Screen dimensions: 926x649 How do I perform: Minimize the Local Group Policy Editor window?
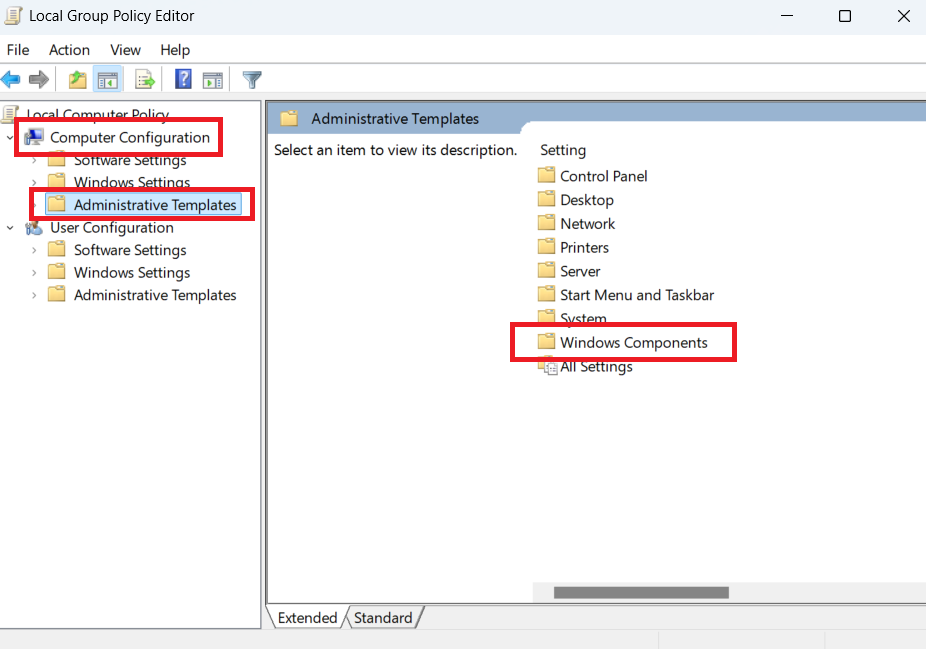(x=787, y=16)
